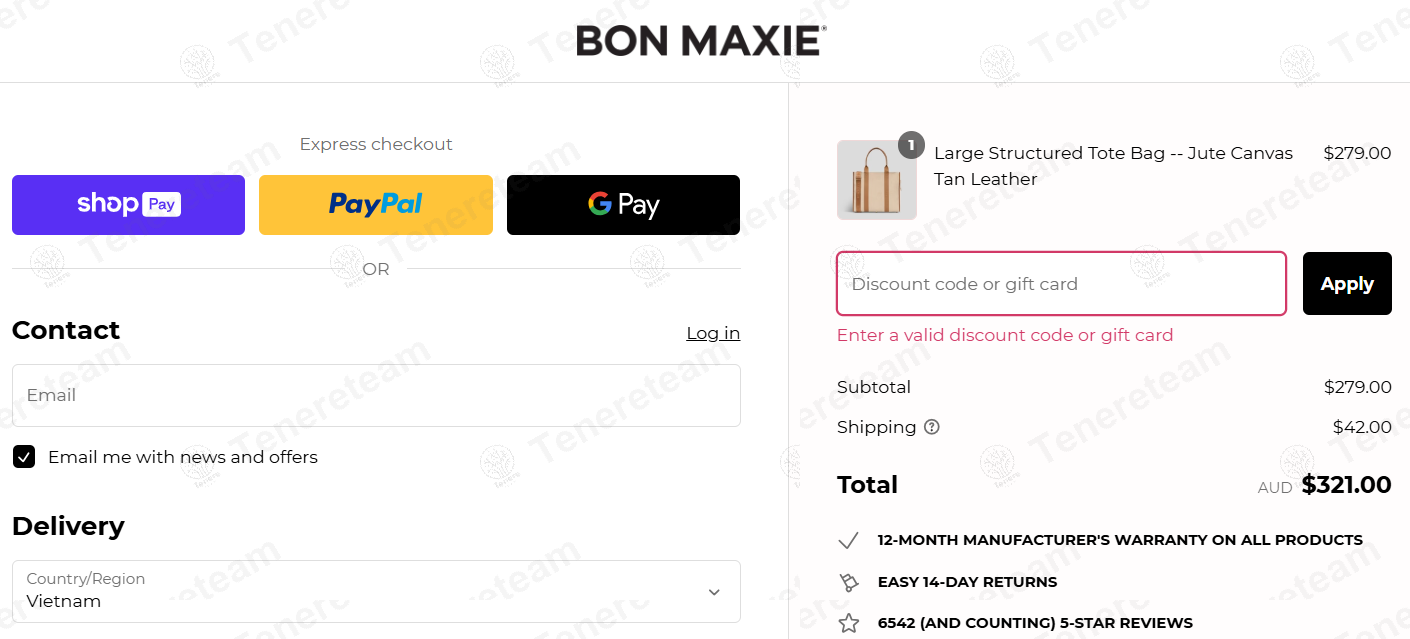This screenshot has width=1410, height=639.
Task: Choose the Google Pay checkout button
Action: point(623,205)
